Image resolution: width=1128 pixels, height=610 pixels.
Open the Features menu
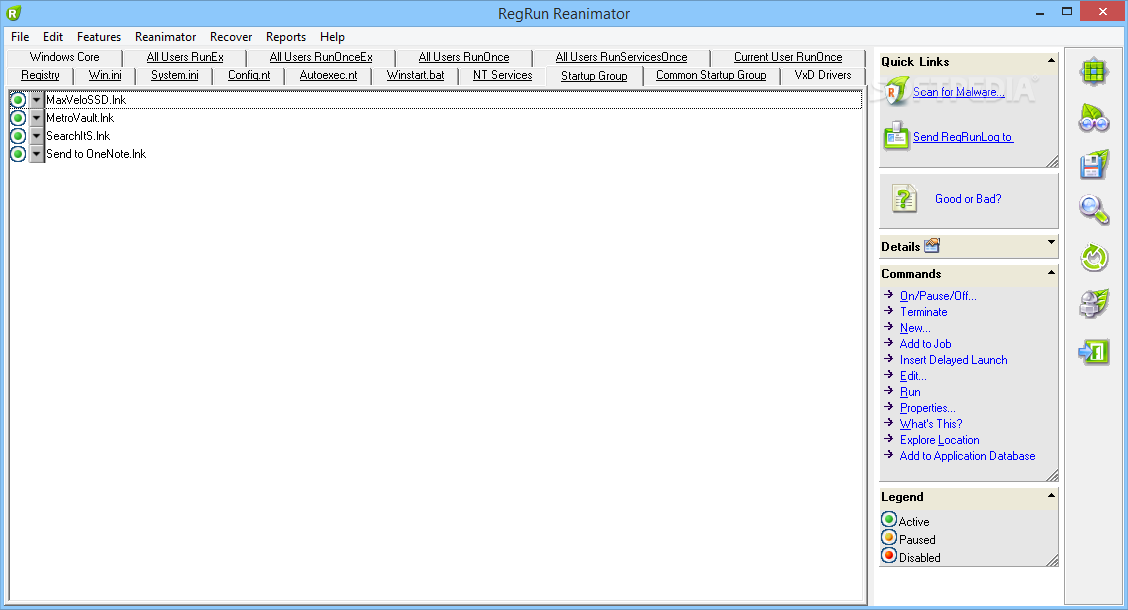[x=99, y=37]
